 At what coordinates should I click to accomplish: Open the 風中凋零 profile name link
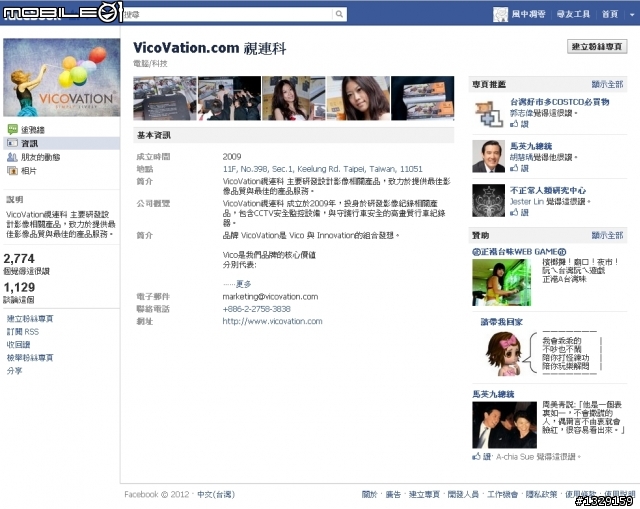(528, 14)
